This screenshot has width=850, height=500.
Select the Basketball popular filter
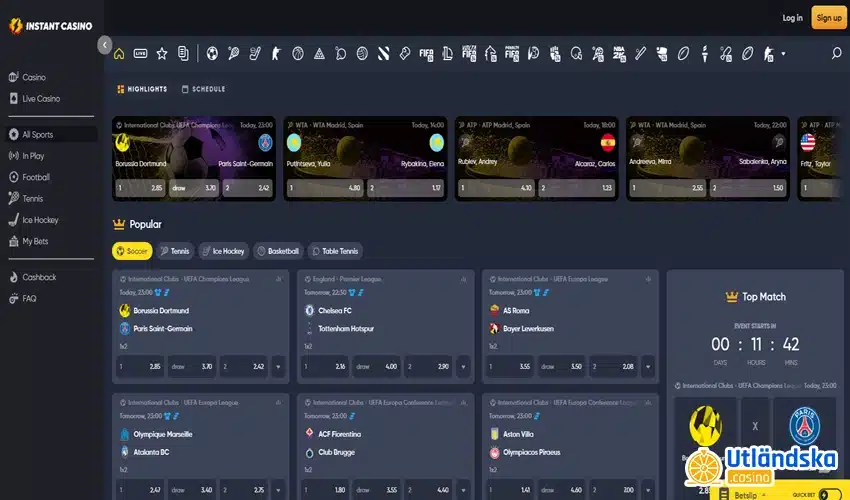(x=278, y=251)
